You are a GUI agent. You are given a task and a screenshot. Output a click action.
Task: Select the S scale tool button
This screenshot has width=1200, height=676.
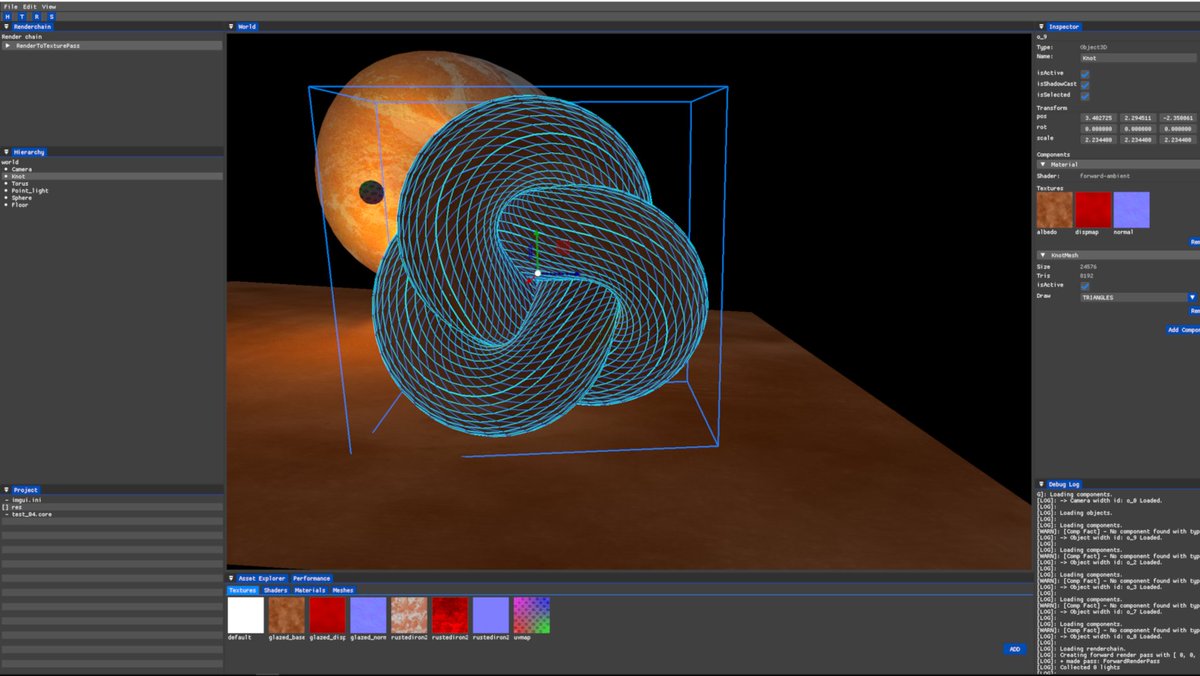51,17
